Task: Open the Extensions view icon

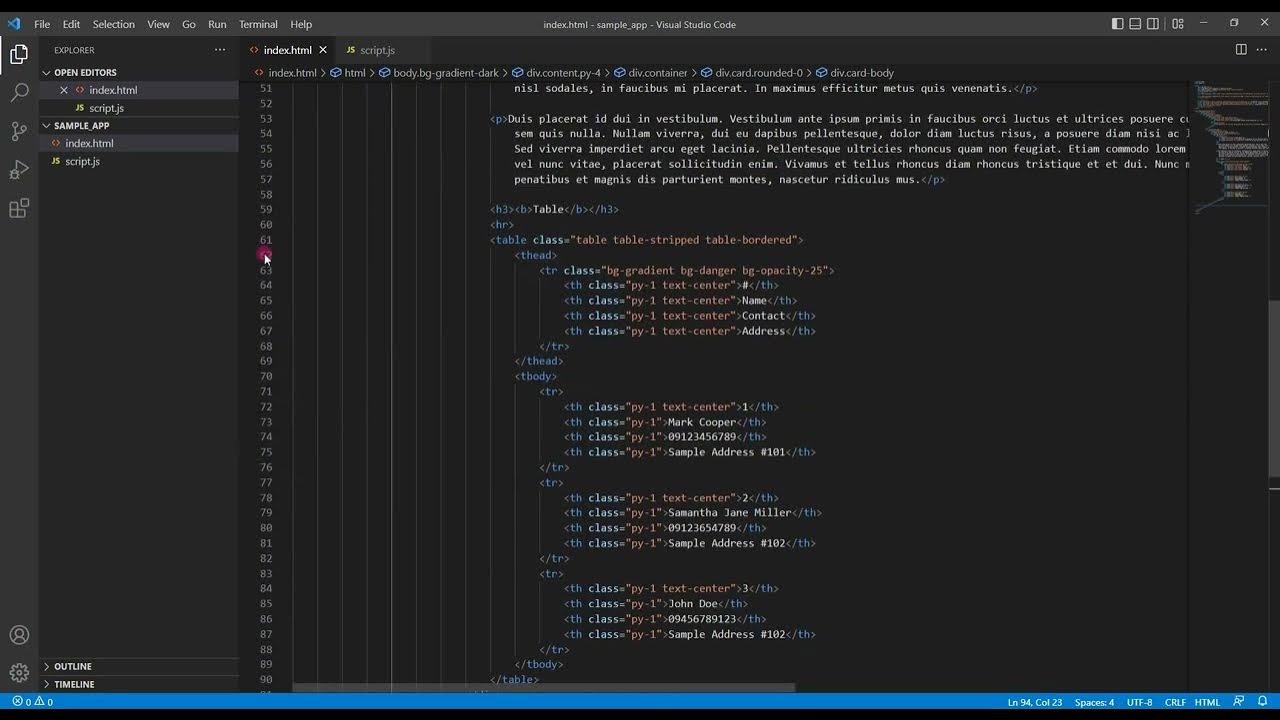Action: coord(19,208)
